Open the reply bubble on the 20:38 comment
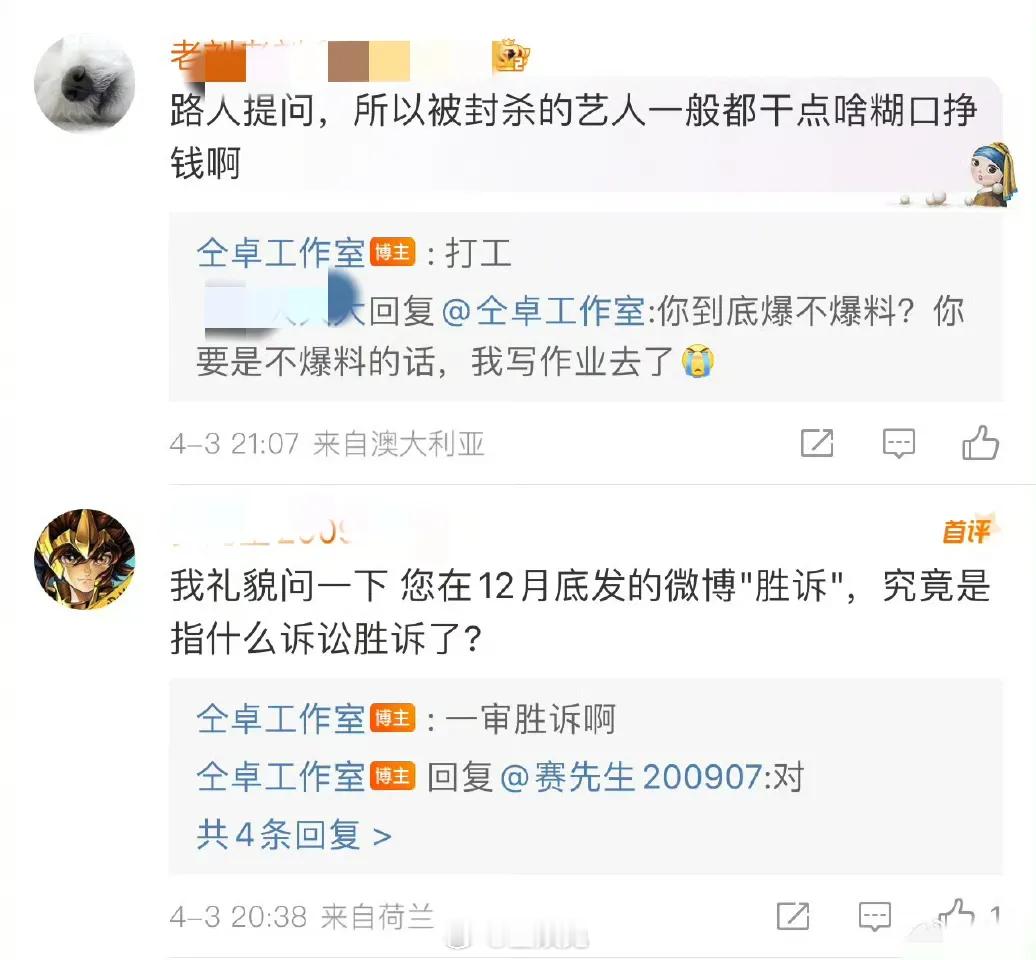This screenshot has height=960, width=1036. [x=874, y=917]
